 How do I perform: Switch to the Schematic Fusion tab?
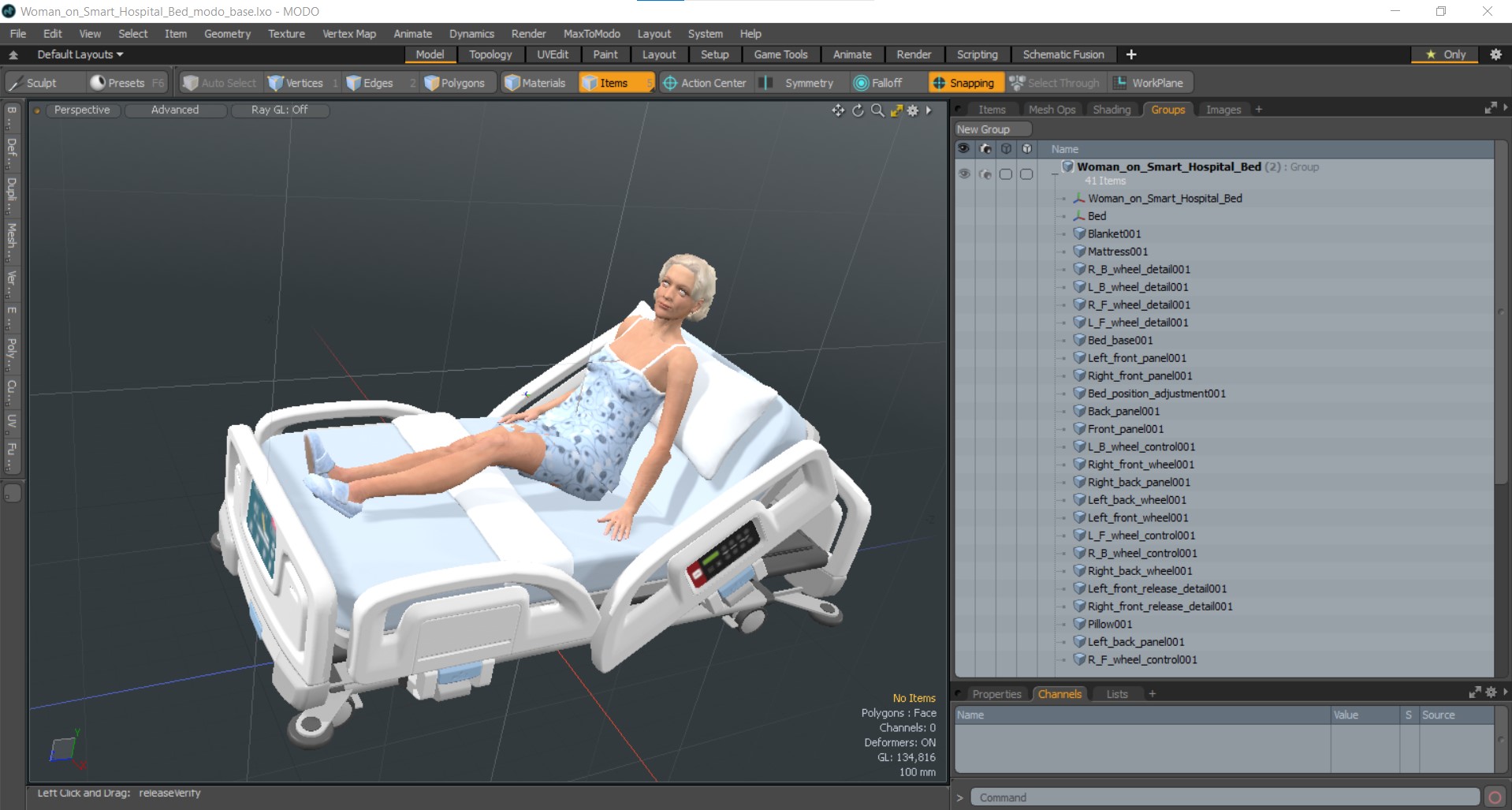click(1063, 54)
